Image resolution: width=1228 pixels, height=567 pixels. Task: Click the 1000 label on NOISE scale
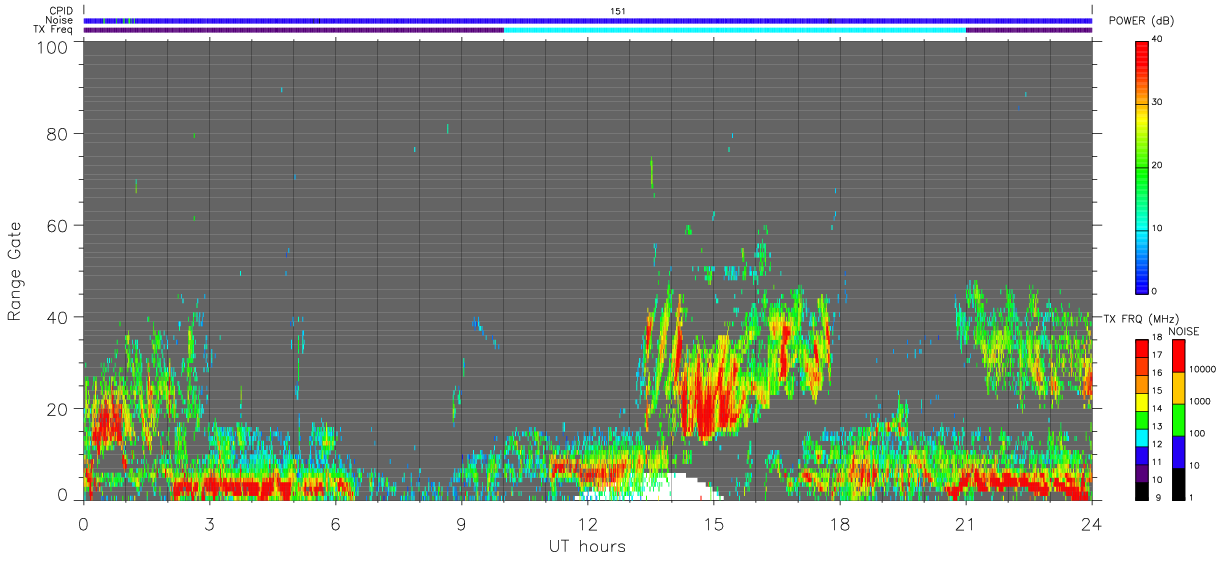[x=1200, y=402]
